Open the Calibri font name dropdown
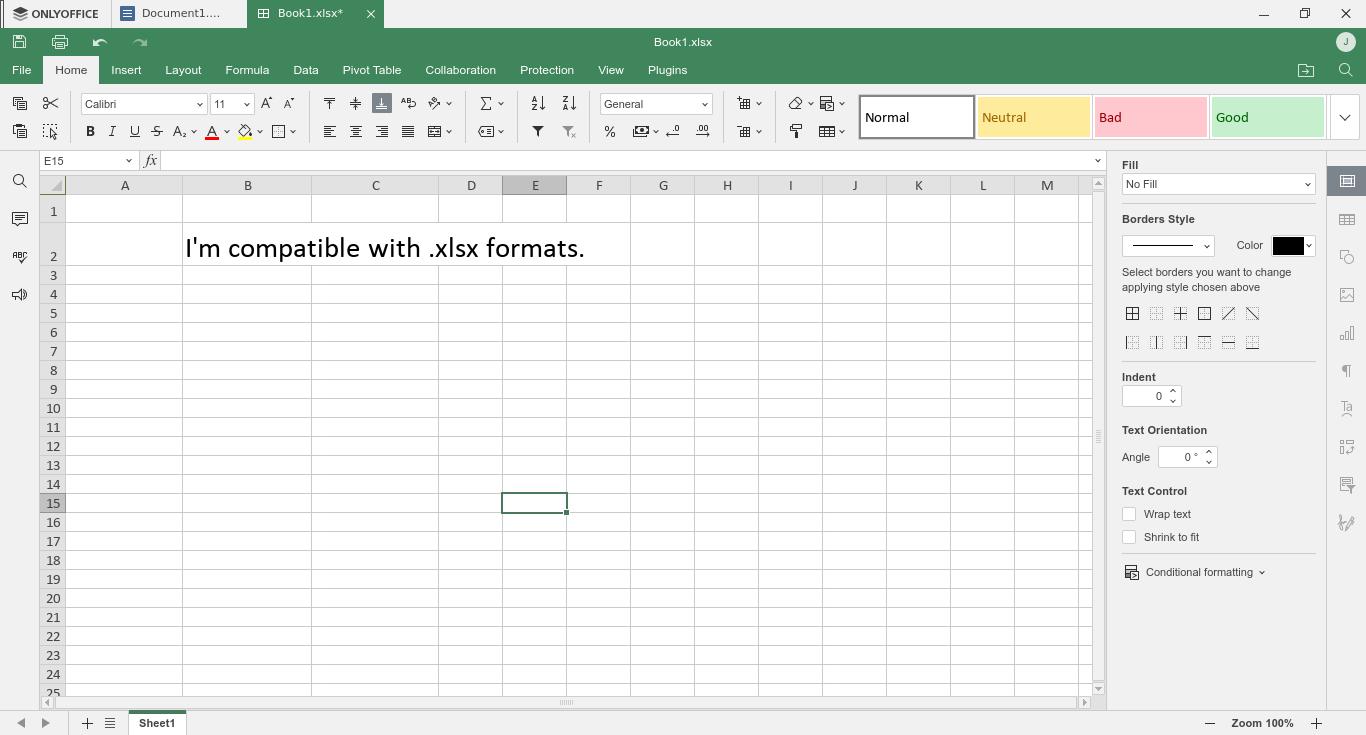The height and width of the screenshot is (735, 1366). 199,104
